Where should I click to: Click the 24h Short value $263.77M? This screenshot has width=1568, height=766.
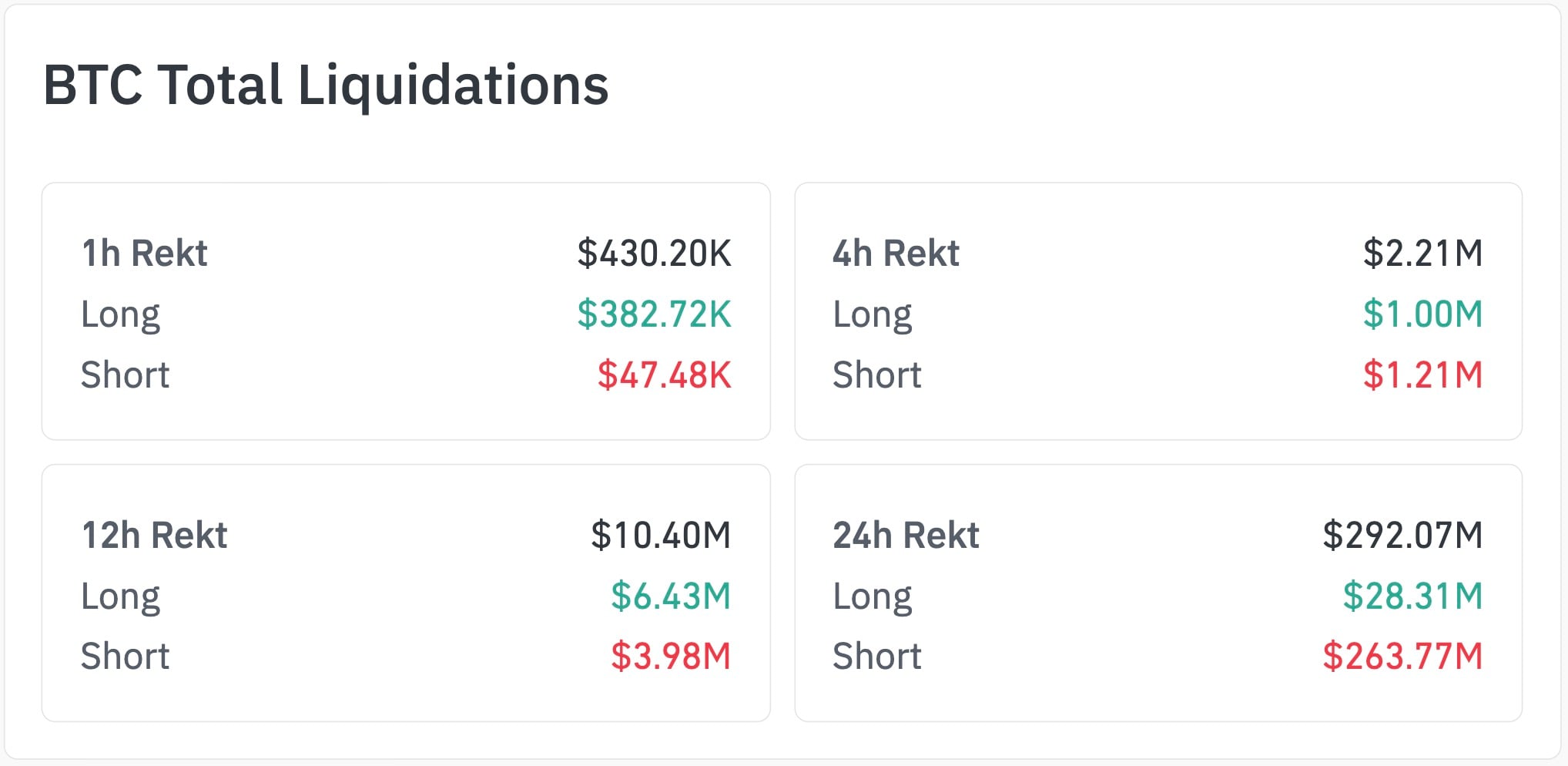[x=1402, y=657]
